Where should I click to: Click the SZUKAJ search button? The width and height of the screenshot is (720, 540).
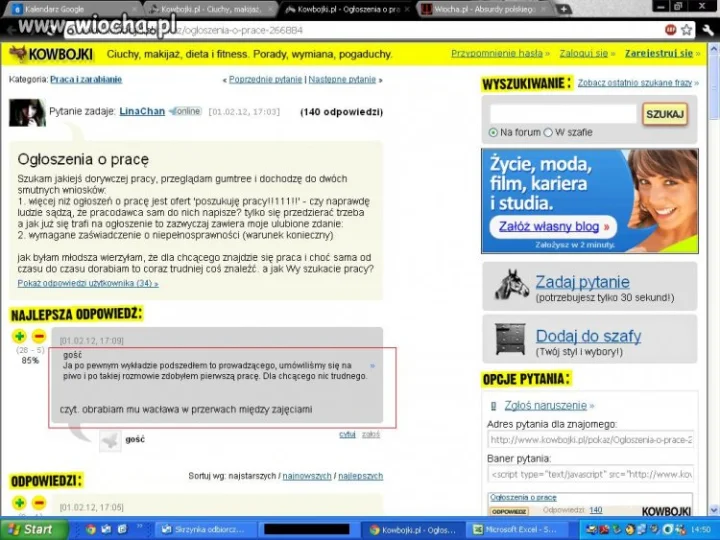click(x=665, y=114)
